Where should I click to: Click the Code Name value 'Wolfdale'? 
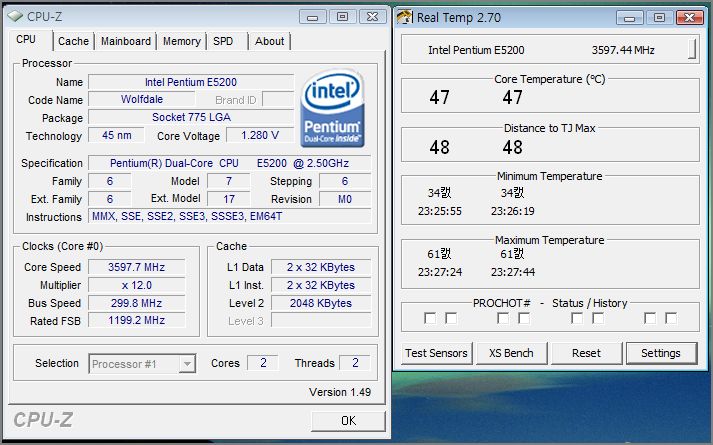[x=141, y=99]
